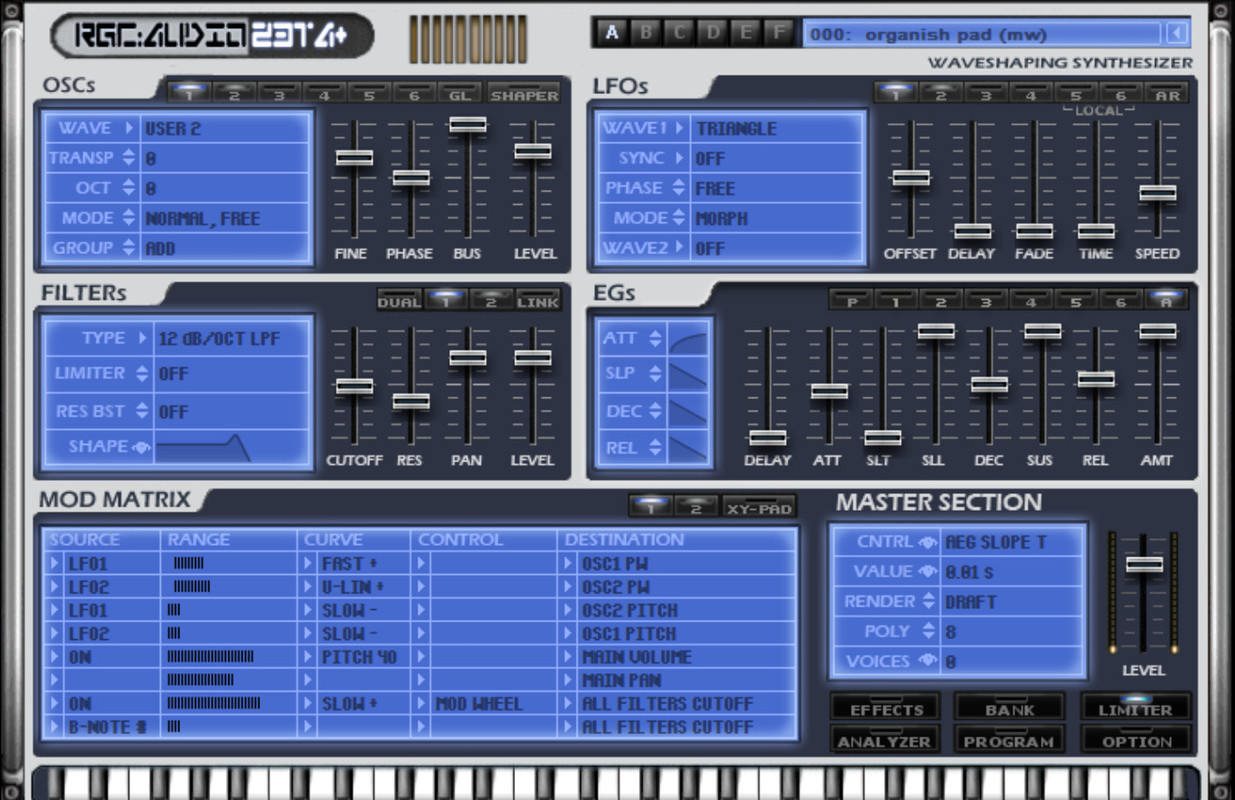
Task: Toggle the DUAL filter mode
Action: coord(399,300)
